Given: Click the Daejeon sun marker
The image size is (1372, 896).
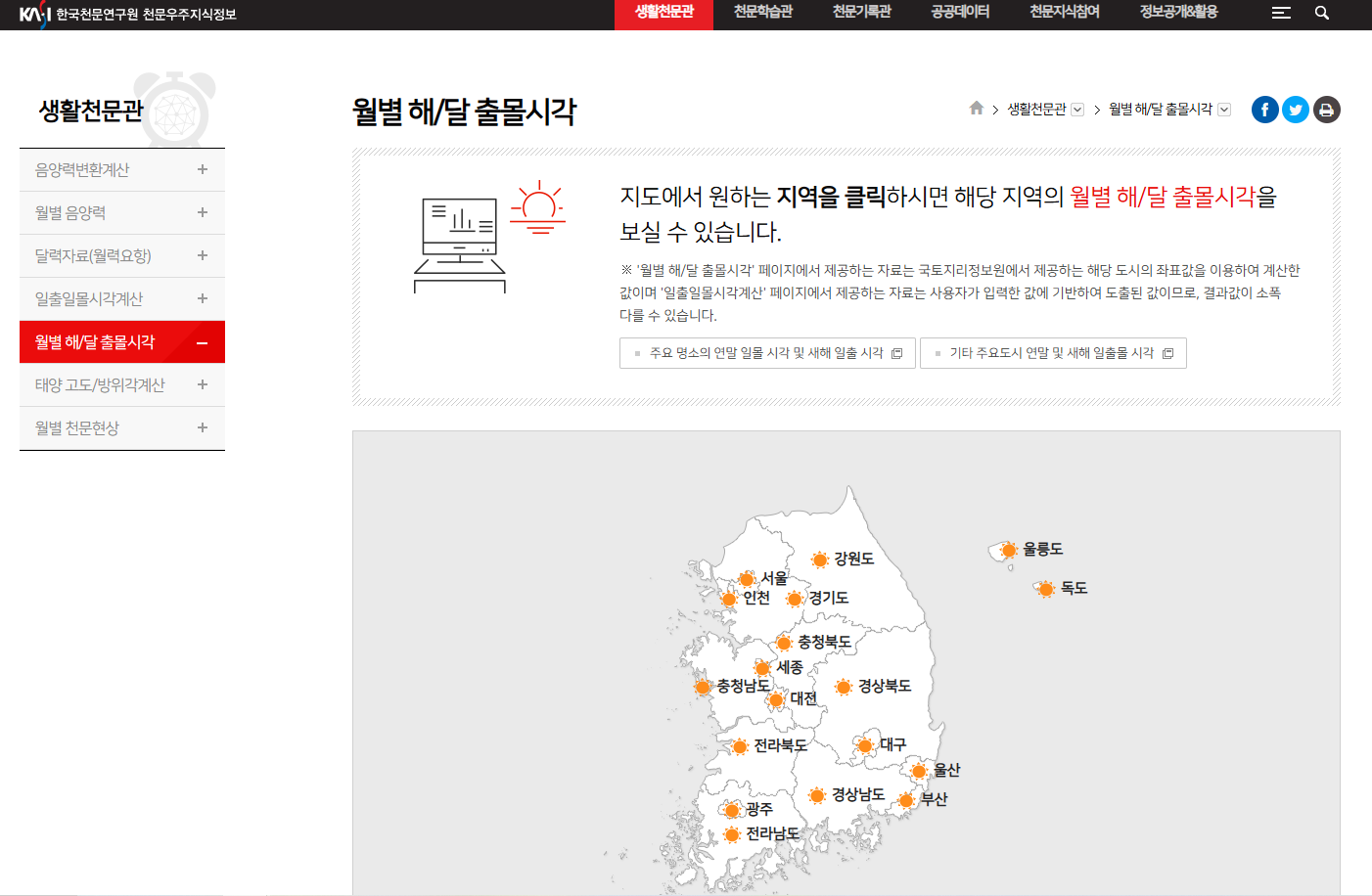Looking at the screenshot, I should pyautogui.click(x=776, y=698).
